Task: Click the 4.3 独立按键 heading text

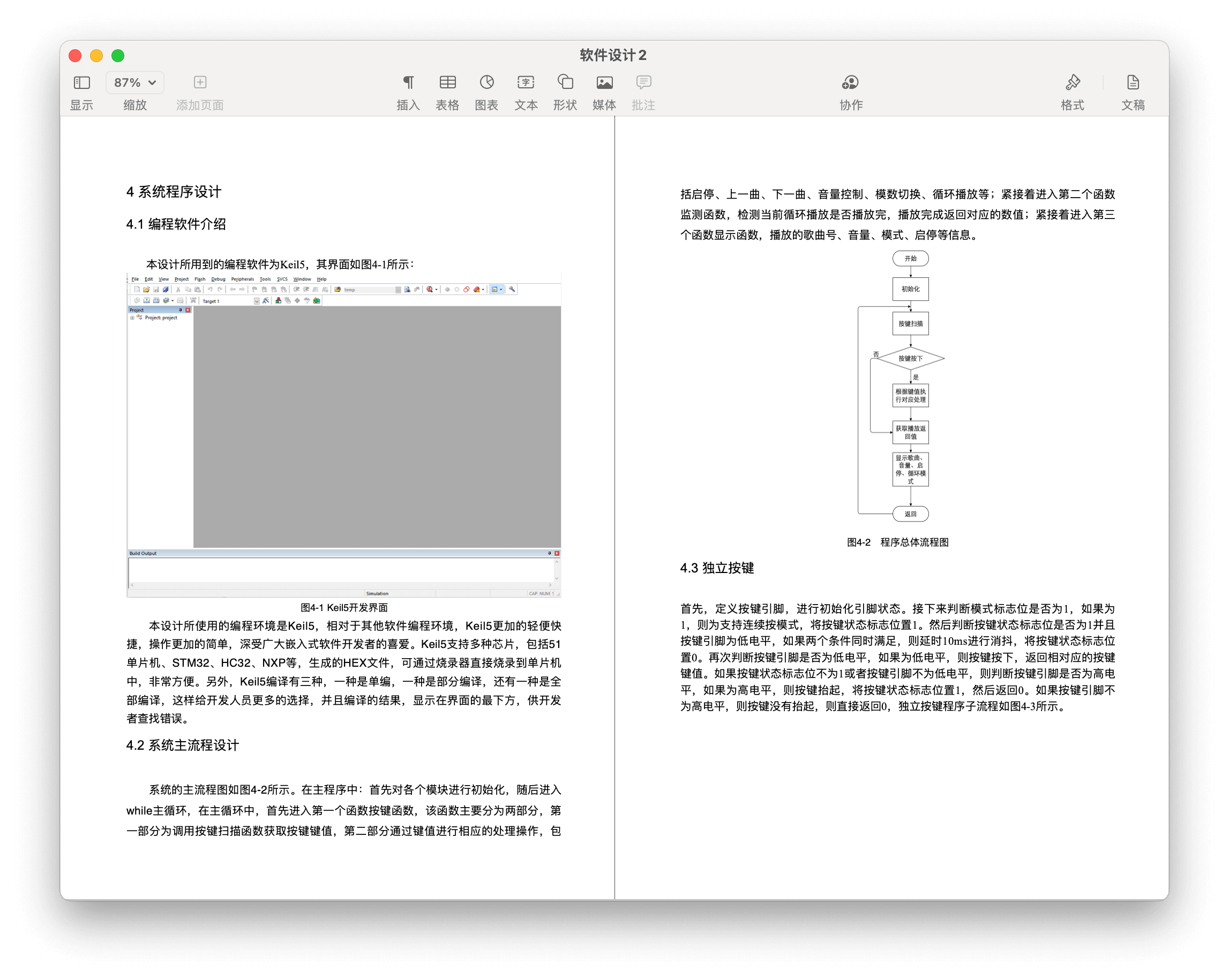Action: coord(716,568)
